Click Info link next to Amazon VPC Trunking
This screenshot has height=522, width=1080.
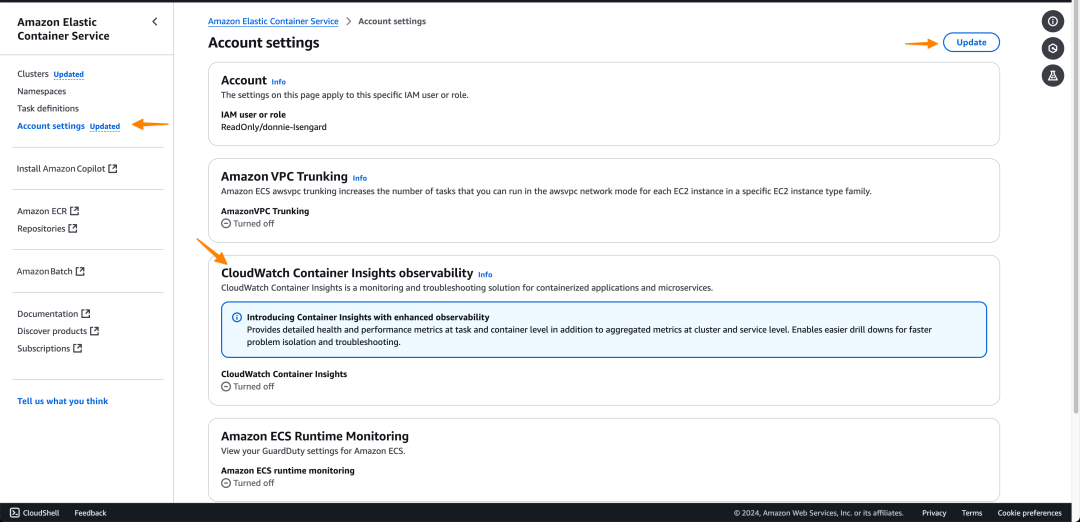click(360, 178)
